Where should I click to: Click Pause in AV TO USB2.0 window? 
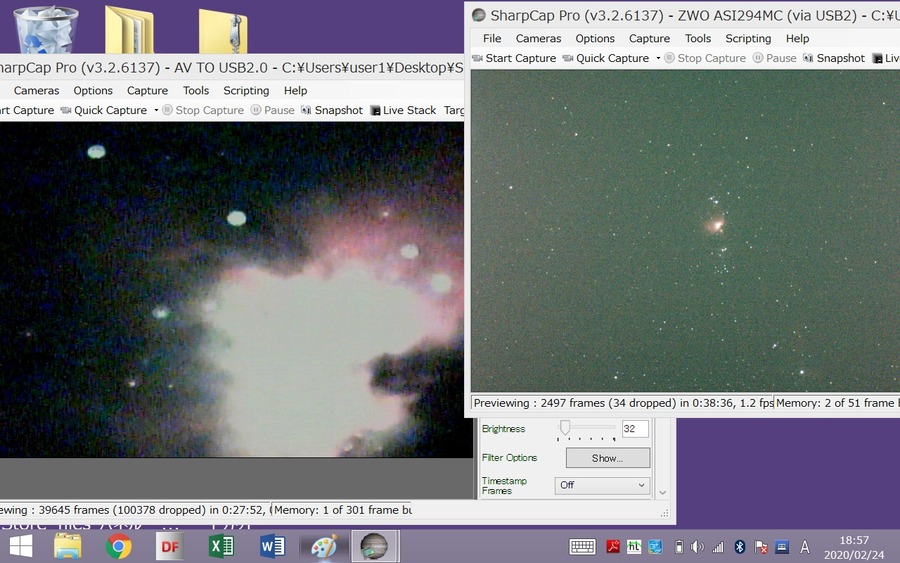(x=273, y=110)
